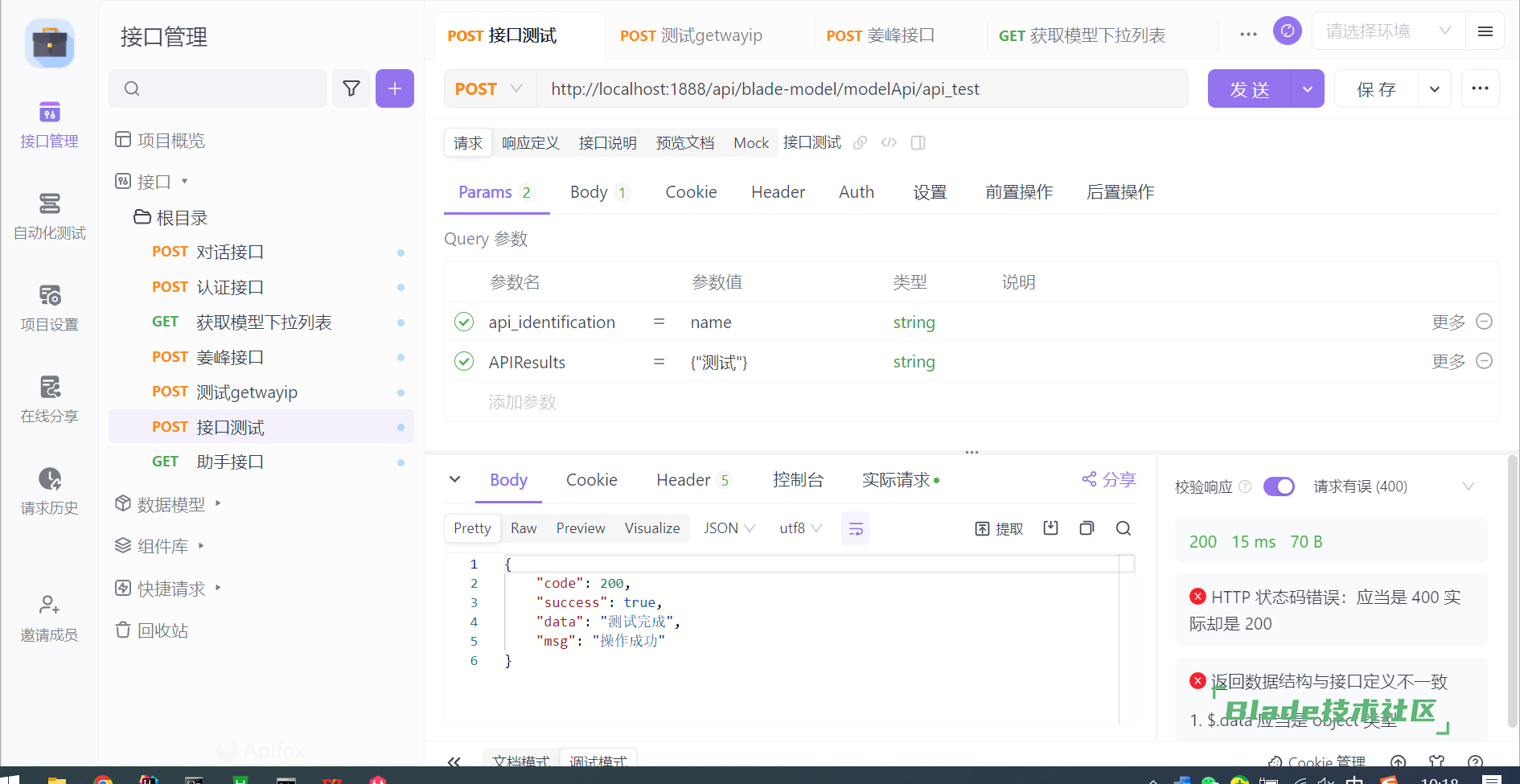The width and height of the screenshot is (1520, 784).
Task: Switch to the response Raw view
Action: [524, 528]
